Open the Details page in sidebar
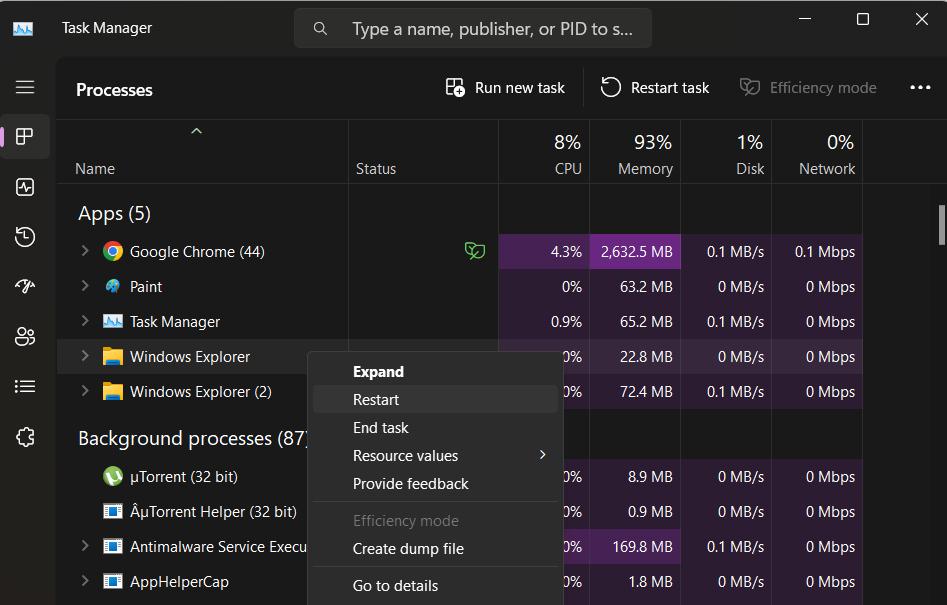Screen dimensions: 947x605 coord(25,387)
